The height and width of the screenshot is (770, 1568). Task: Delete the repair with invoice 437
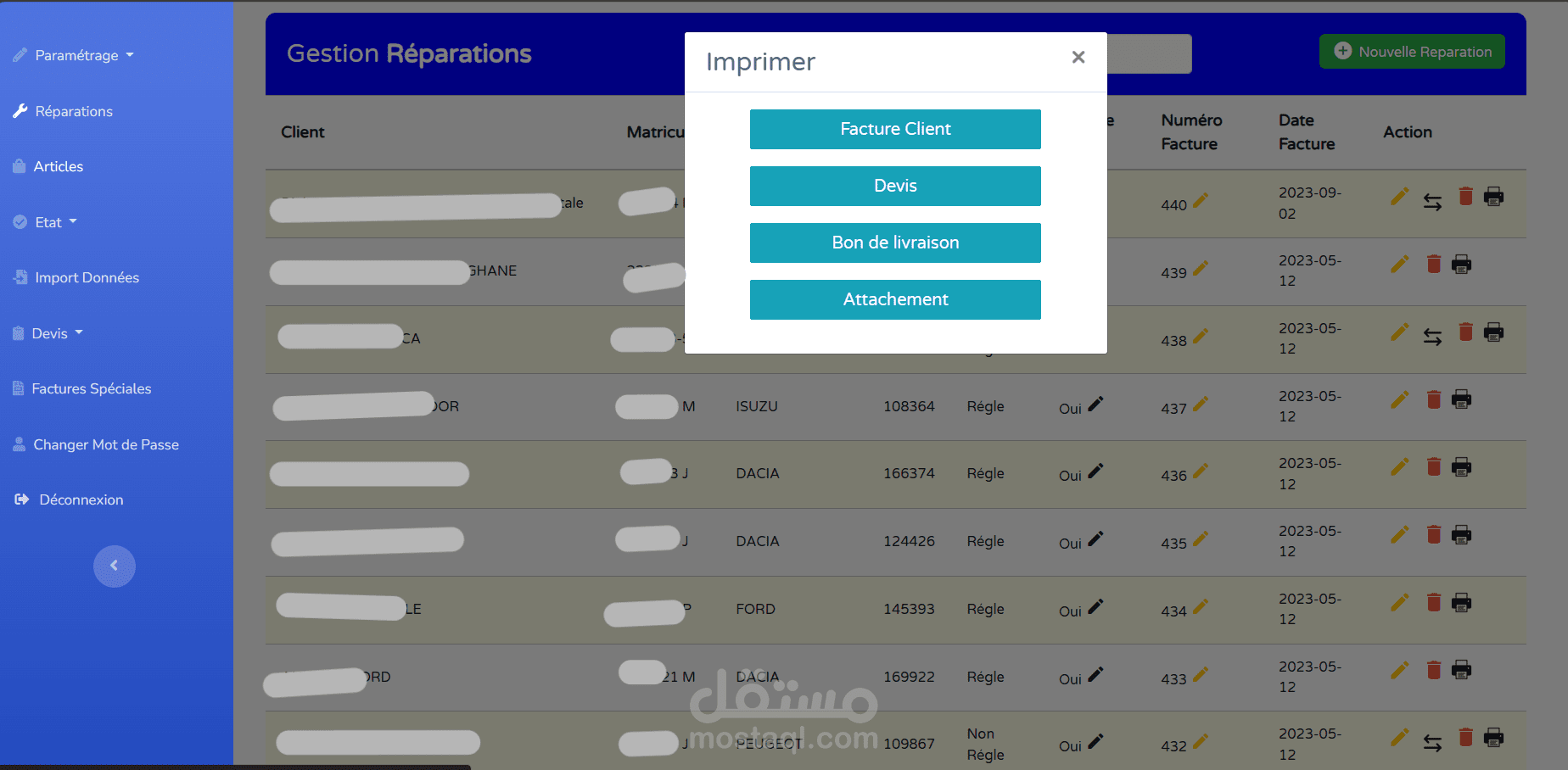pyautogui.click(x=1434, y=399)
